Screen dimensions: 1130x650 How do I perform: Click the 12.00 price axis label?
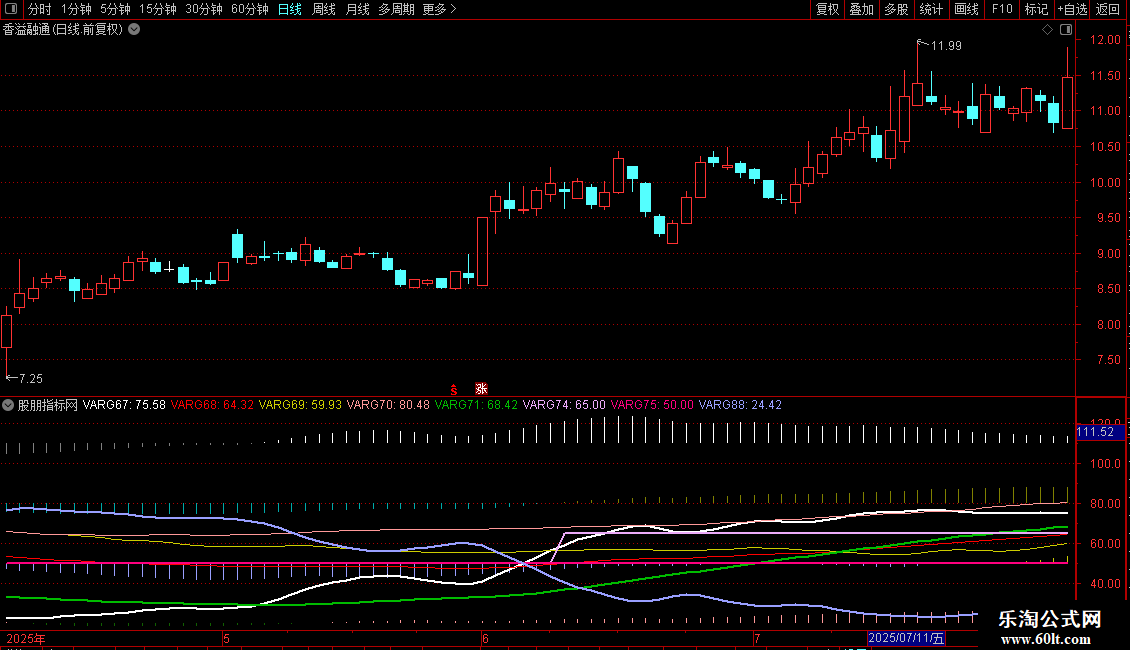tap(1105, 40)
